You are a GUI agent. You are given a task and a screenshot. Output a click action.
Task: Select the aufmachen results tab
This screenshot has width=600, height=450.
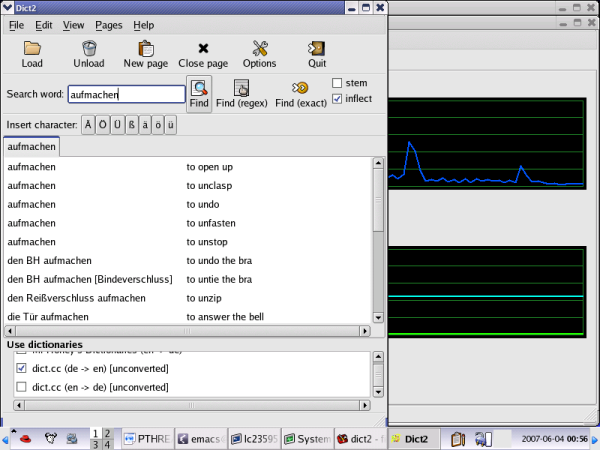click(x=31, y=147)
